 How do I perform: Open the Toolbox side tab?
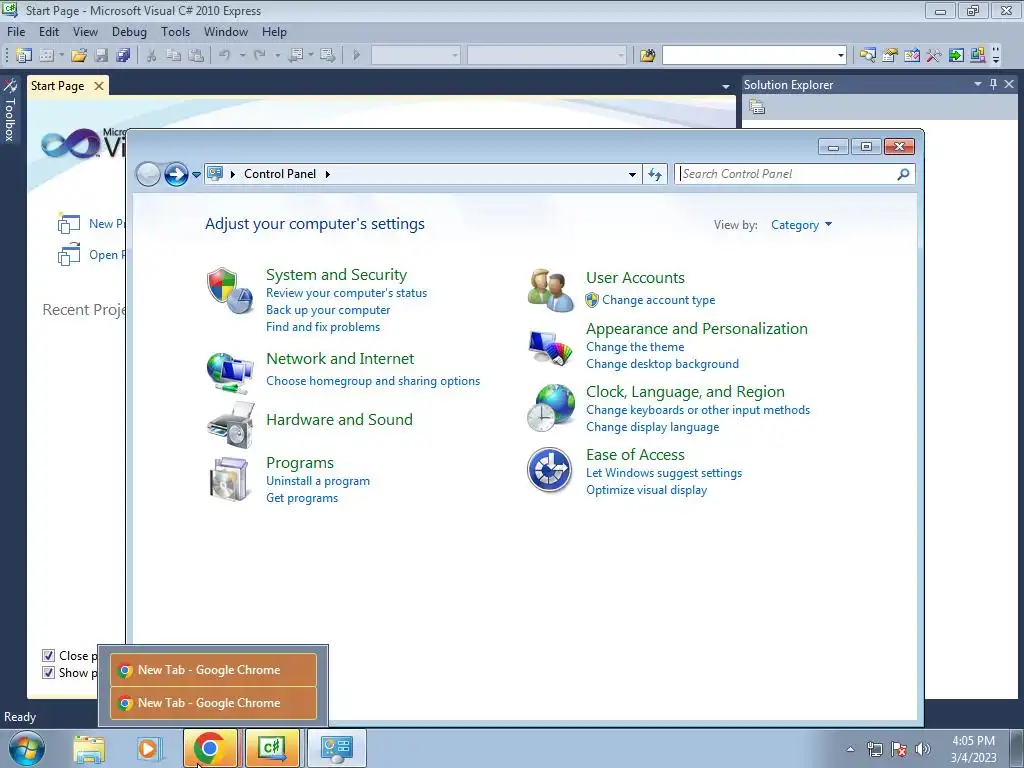pos(10,112)
